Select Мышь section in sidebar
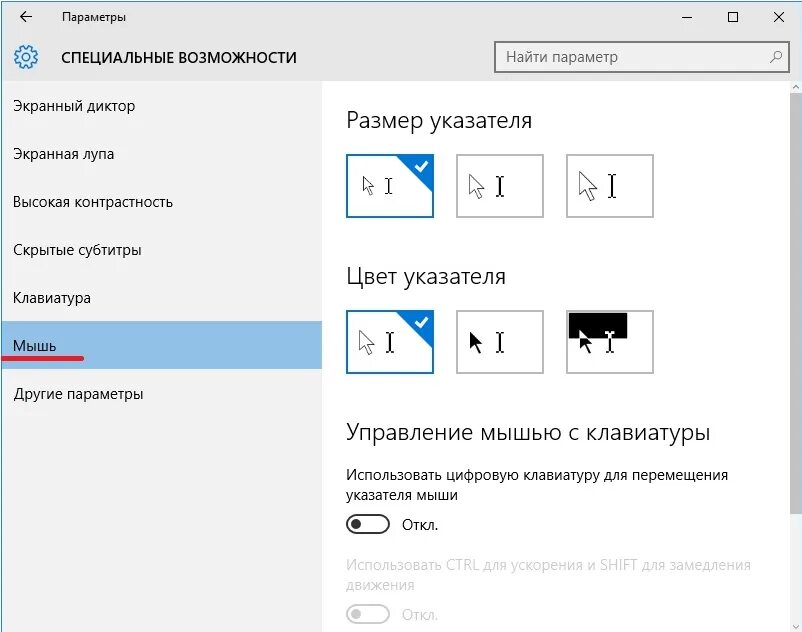This screenshot has width=802, height=632. (162, 345)
